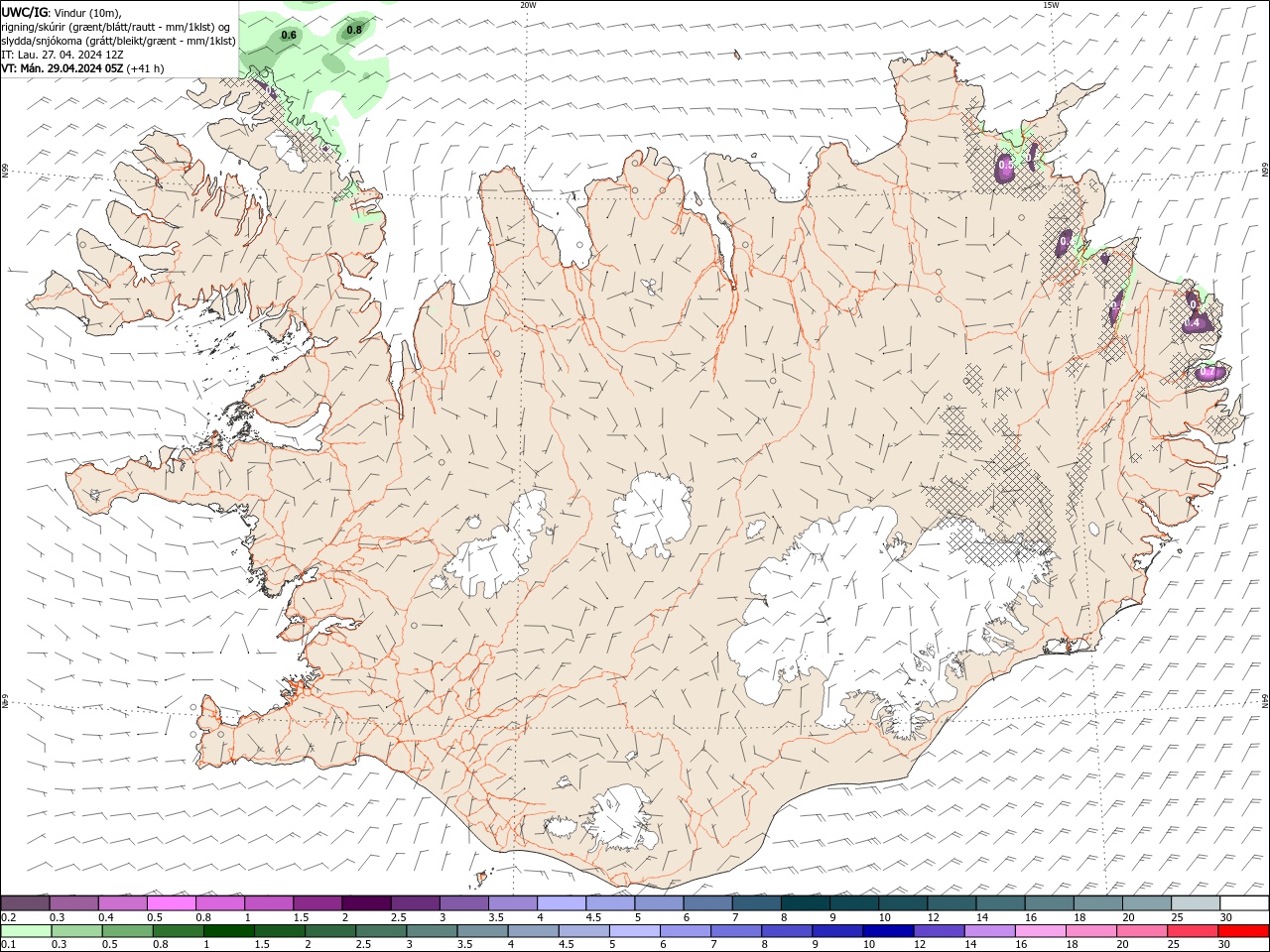
Task: Click the "0.2" number under the upper legend
Action: click(8, 917)
